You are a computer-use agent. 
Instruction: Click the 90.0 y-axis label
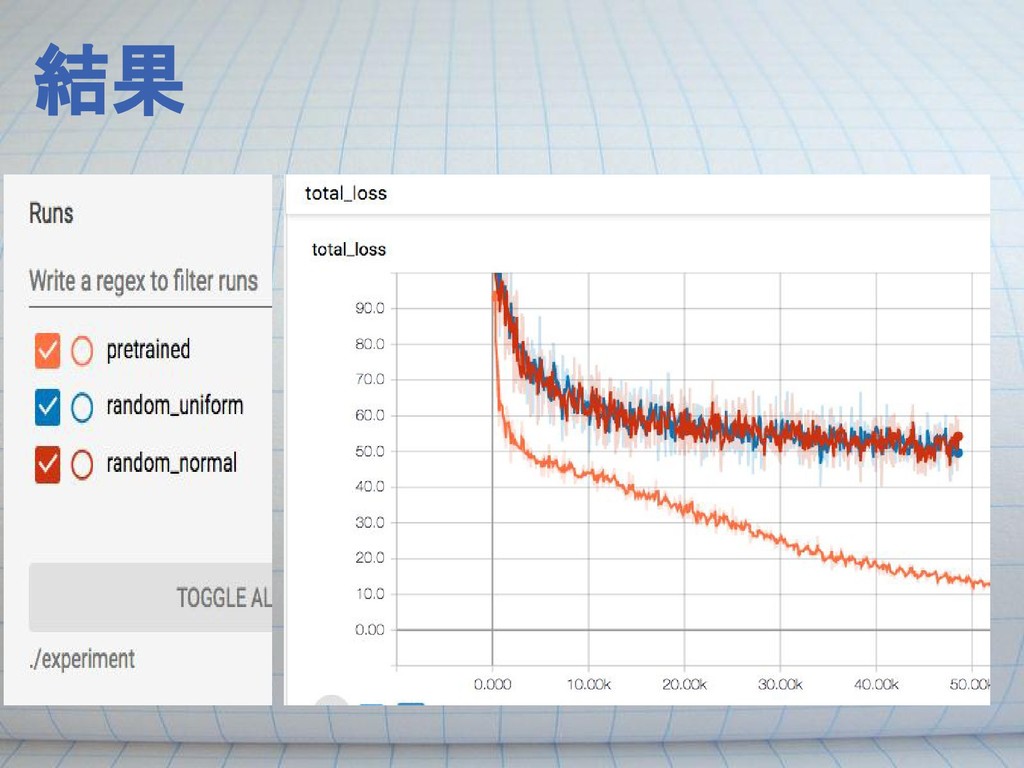click(x=370, y=308)
